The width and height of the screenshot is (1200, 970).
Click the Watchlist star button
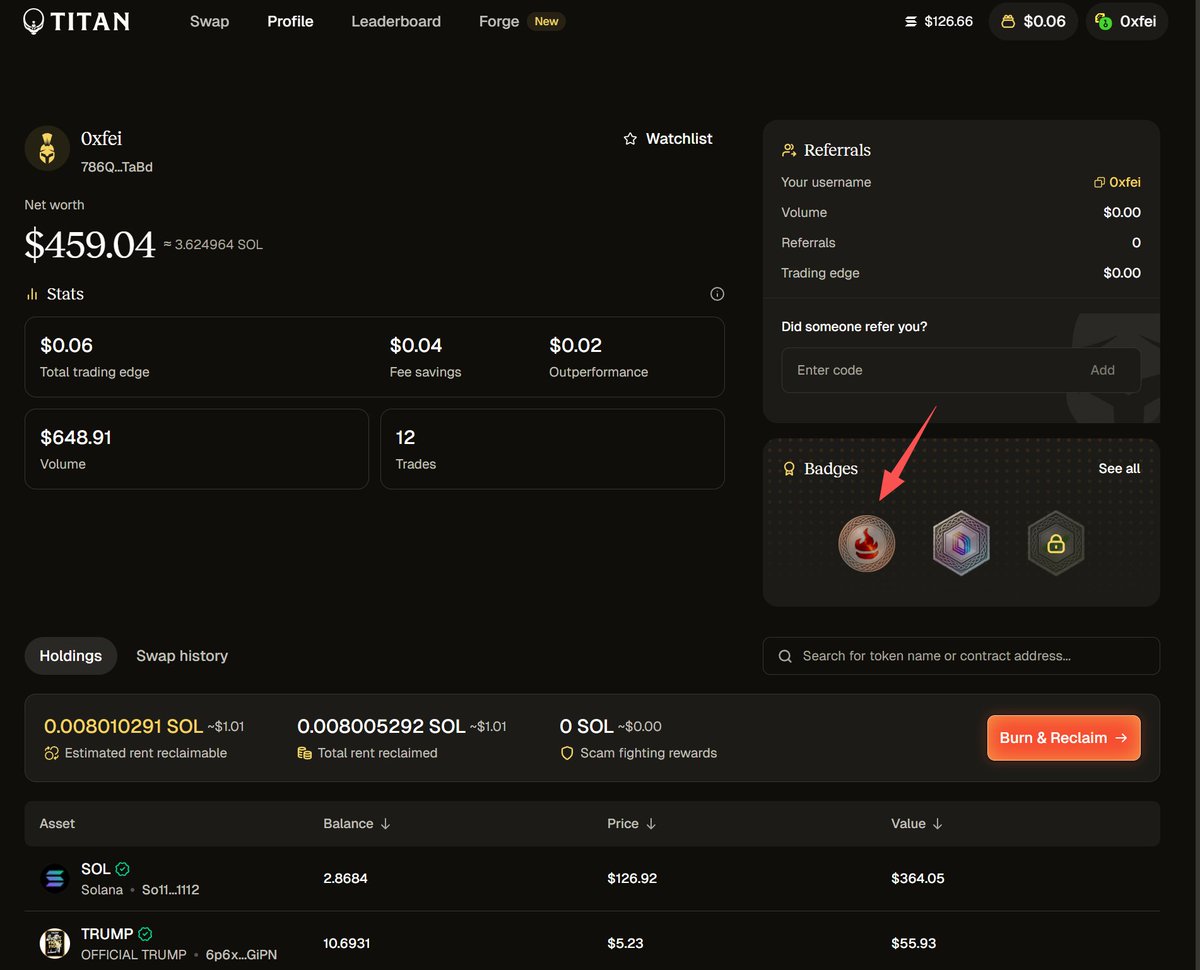[x=667, y=139]
